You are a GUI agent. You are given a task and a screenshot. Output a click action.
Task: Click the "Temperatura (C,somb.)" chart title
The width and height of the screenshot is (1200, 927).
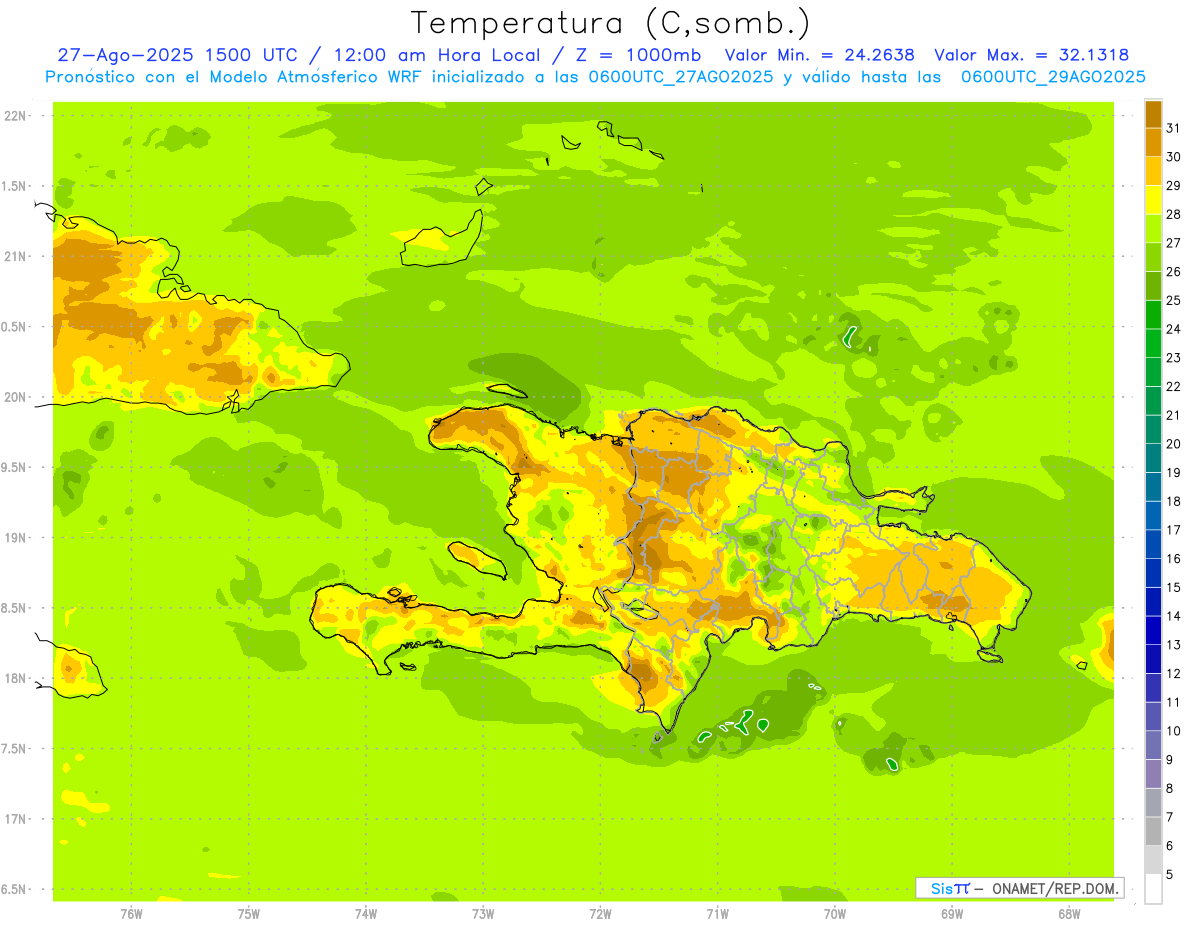point(611,23)
